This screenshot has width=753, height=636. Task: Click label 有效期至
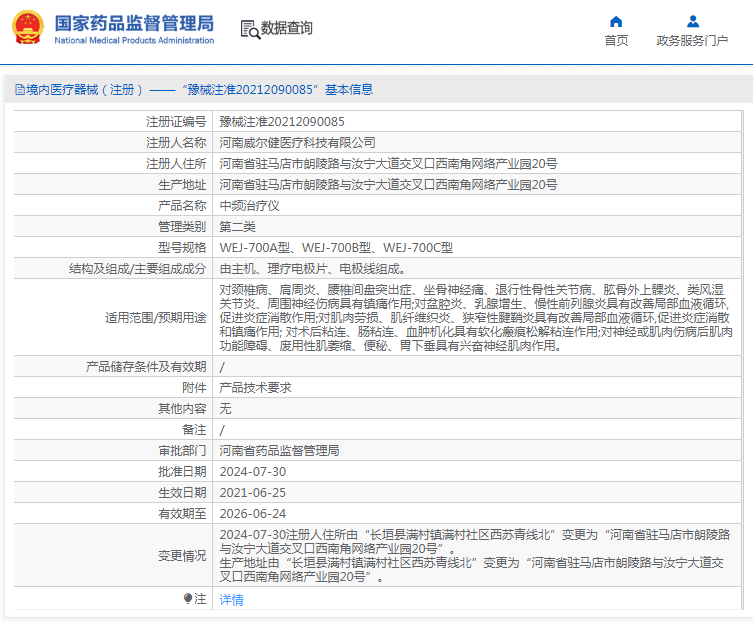182,514
